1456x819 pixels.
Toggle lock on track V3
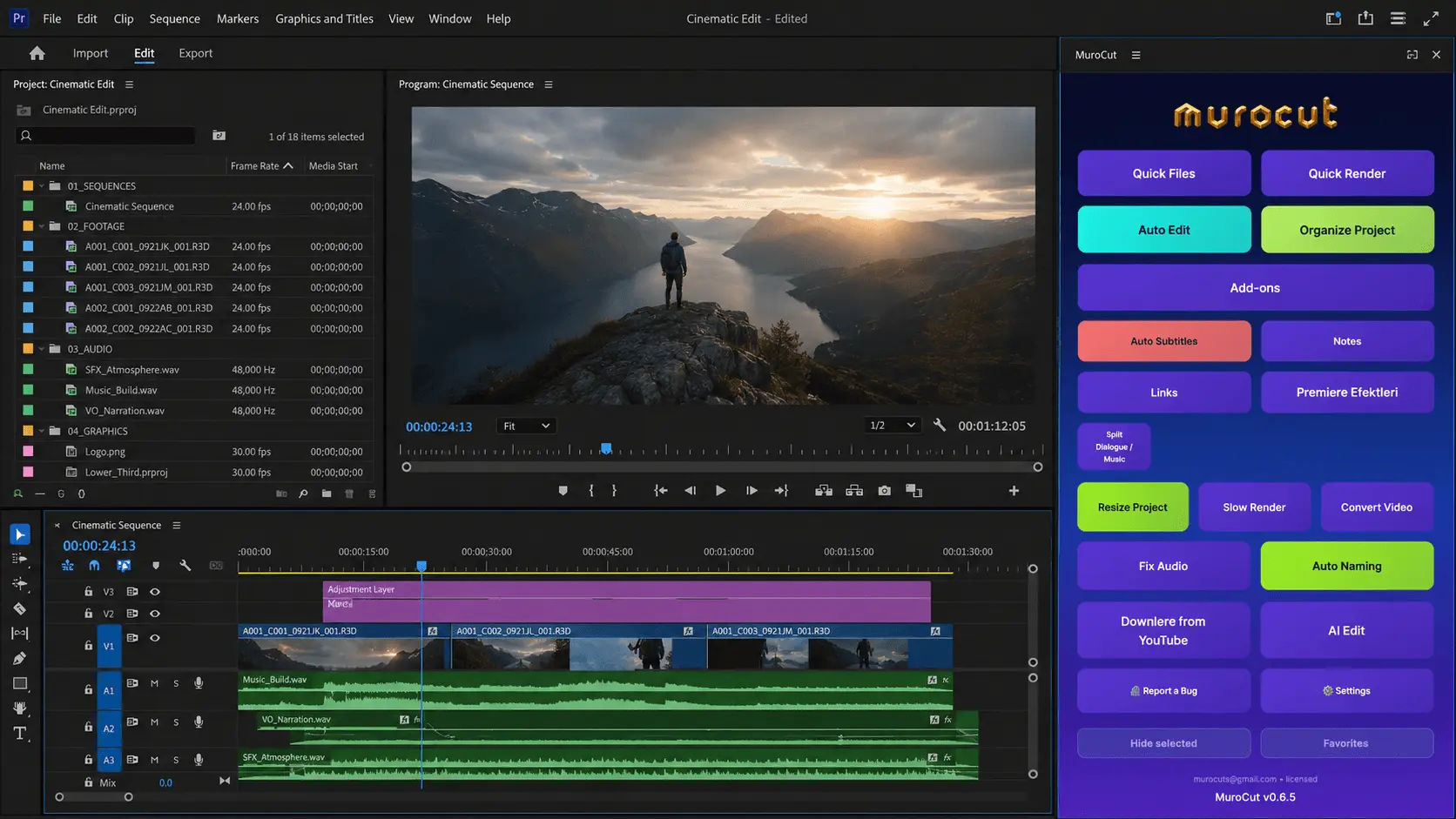[88, 592]
